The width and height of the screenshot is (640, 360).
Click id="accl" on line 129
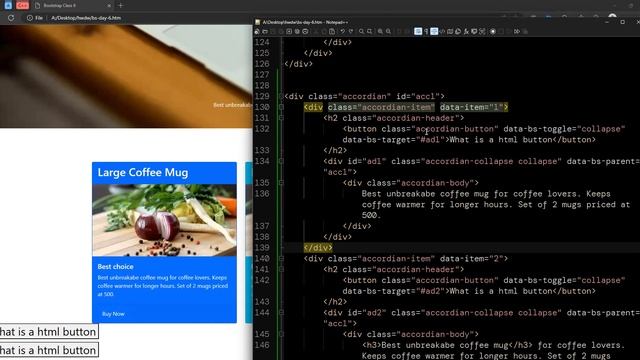point(418,96)
